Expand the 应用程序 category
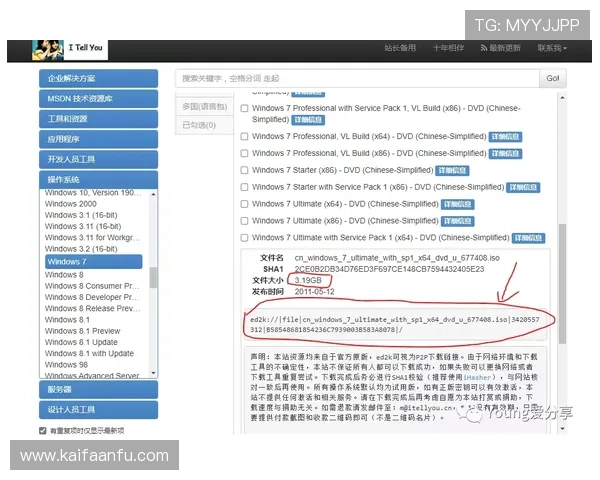This screenshot has height=480, width=600. [x=98, y=139]
